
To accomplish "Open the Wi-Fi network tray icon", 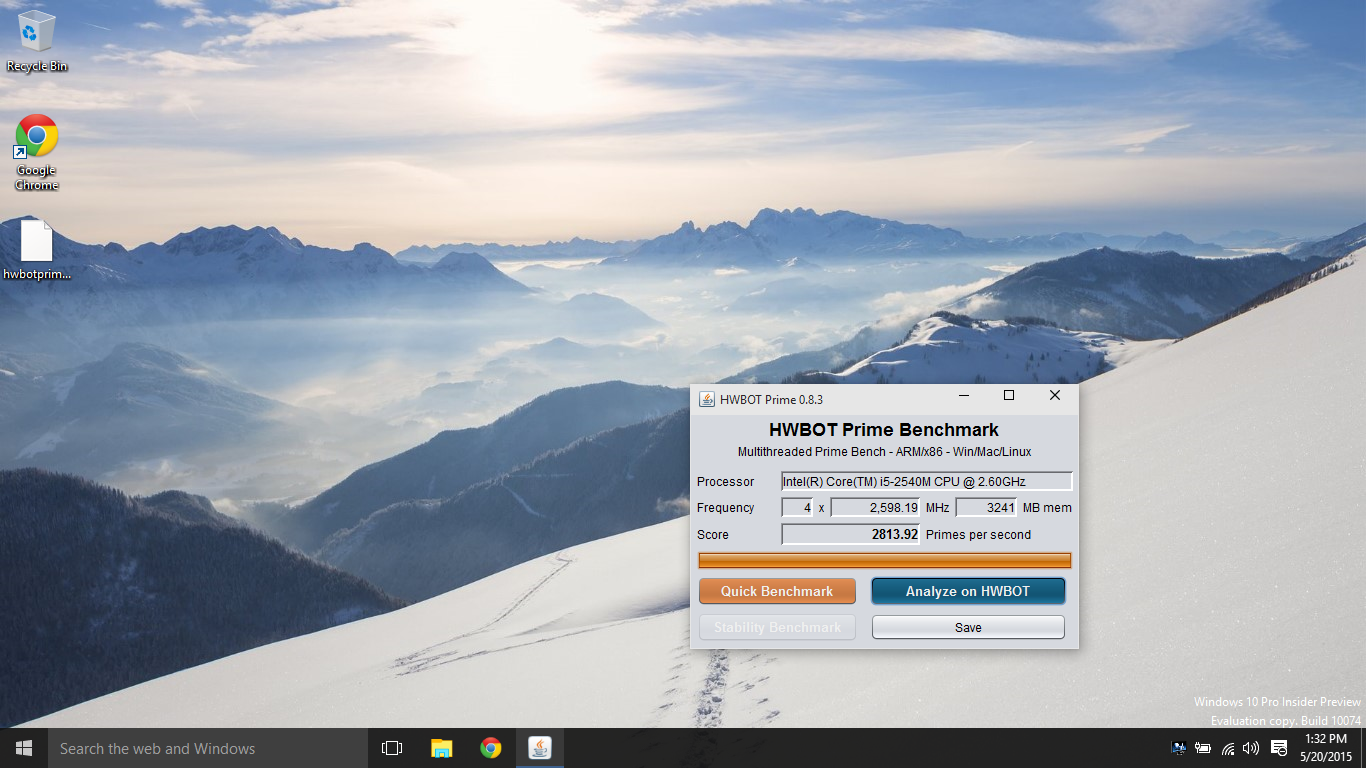I will (1227, 748).
